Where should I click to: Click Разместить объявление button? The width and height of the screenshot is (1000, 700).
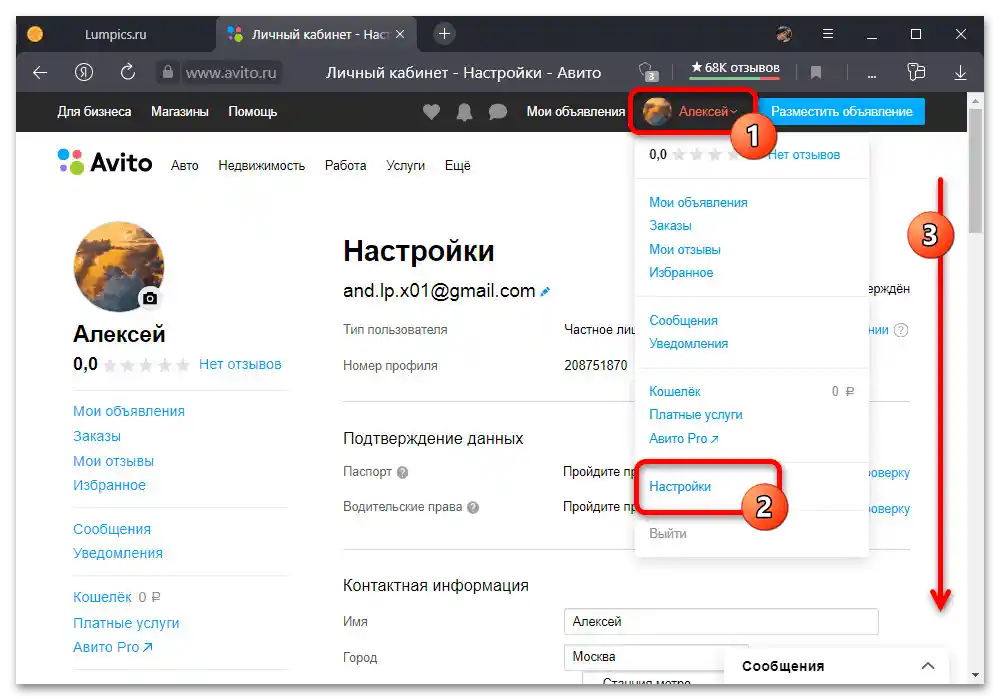[x=841, y=112]
